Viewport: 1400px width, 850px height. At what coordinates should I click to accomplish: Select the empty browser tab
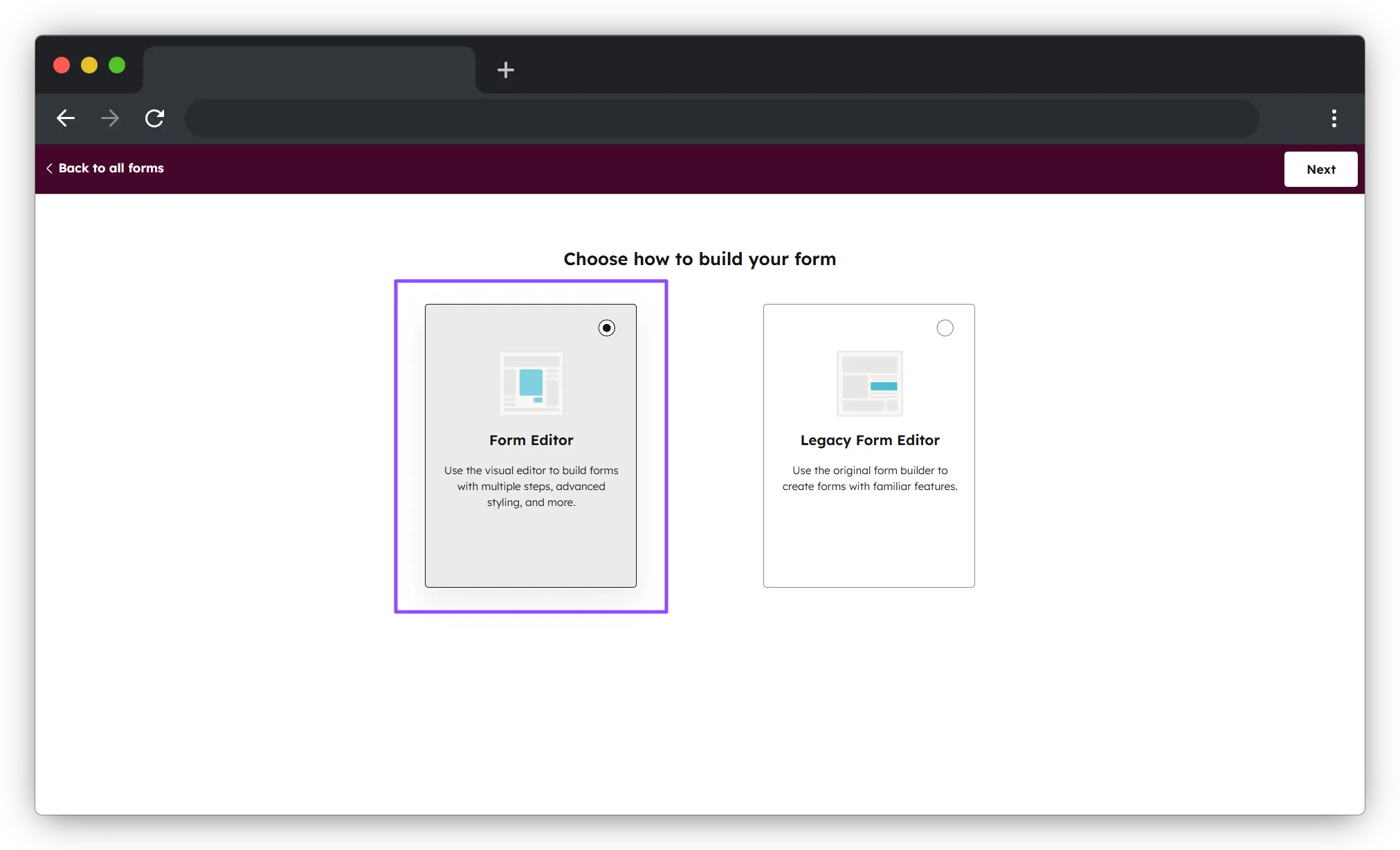pos(309,69)
